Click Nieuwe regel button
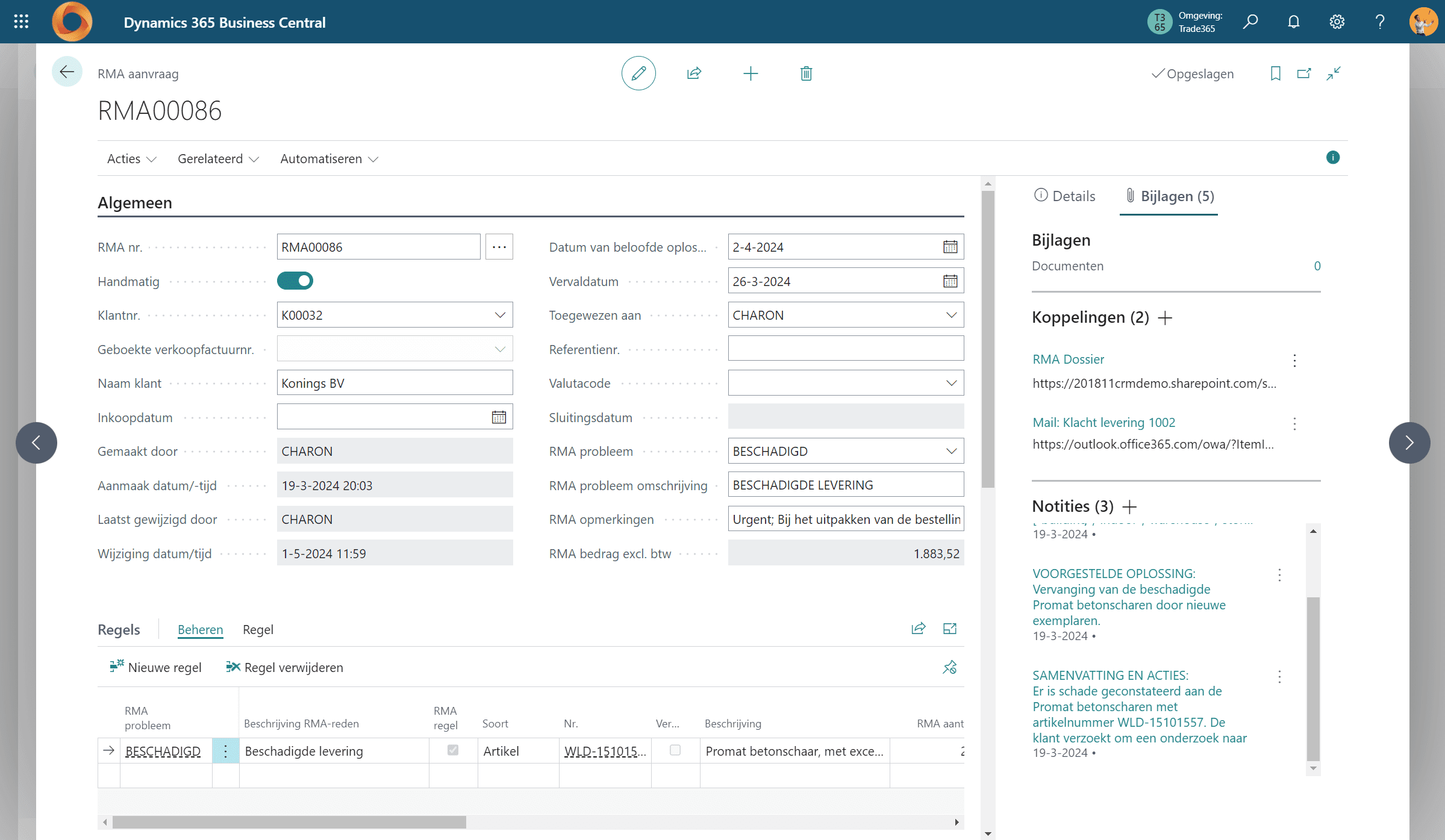Viewport: 1445px width, 840px height. tap(155, 667)
